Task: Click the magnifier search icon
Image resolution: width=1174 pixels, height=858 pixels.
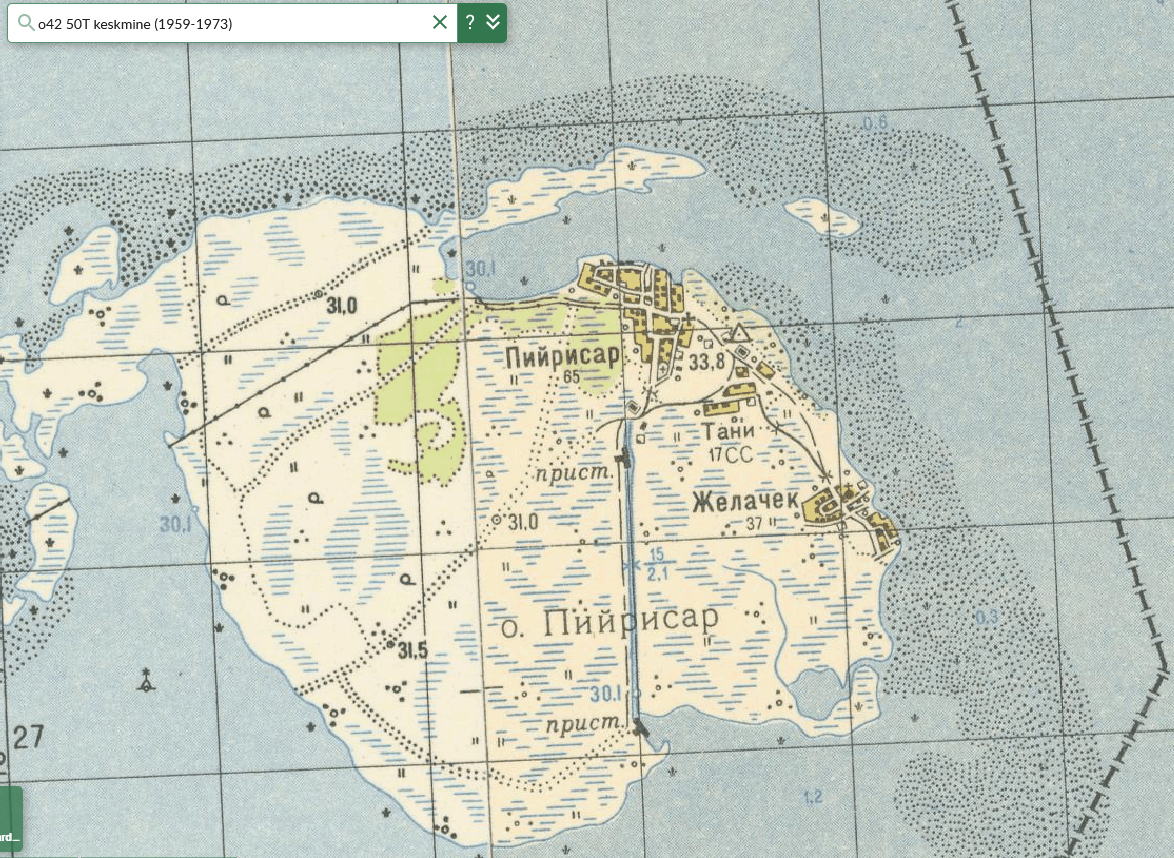Action: click(x=25, y=22)
